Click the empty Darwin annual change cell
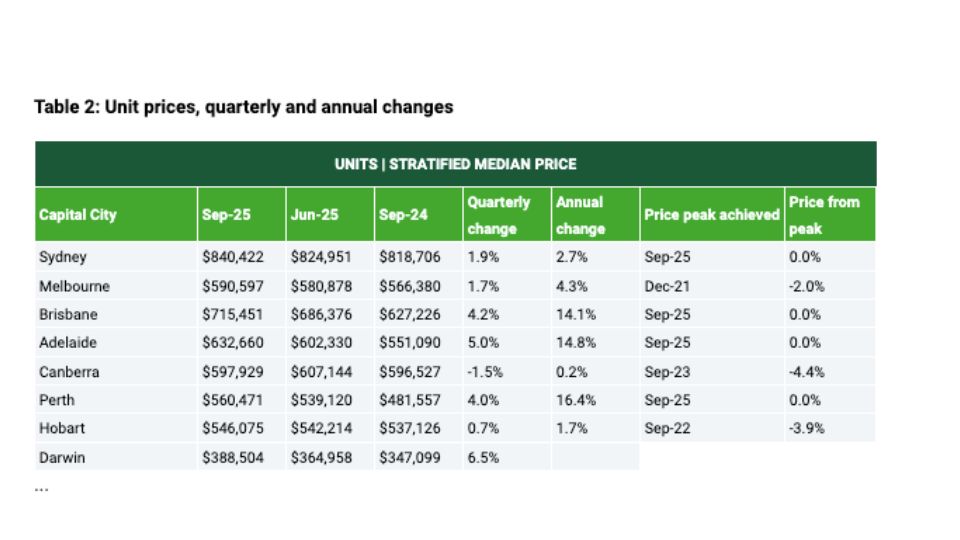Image resolution: width=960 pixels, height=540 pixels. coord(594,457)
